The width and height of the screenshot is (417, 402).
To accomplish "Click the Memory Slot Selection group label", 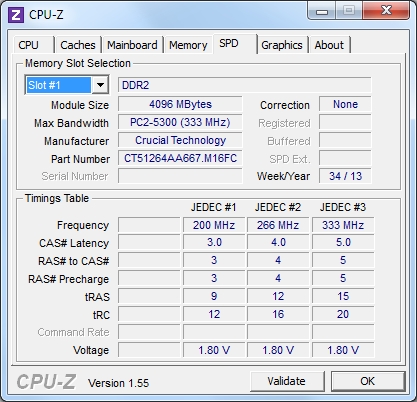I will tap(78, 63).
